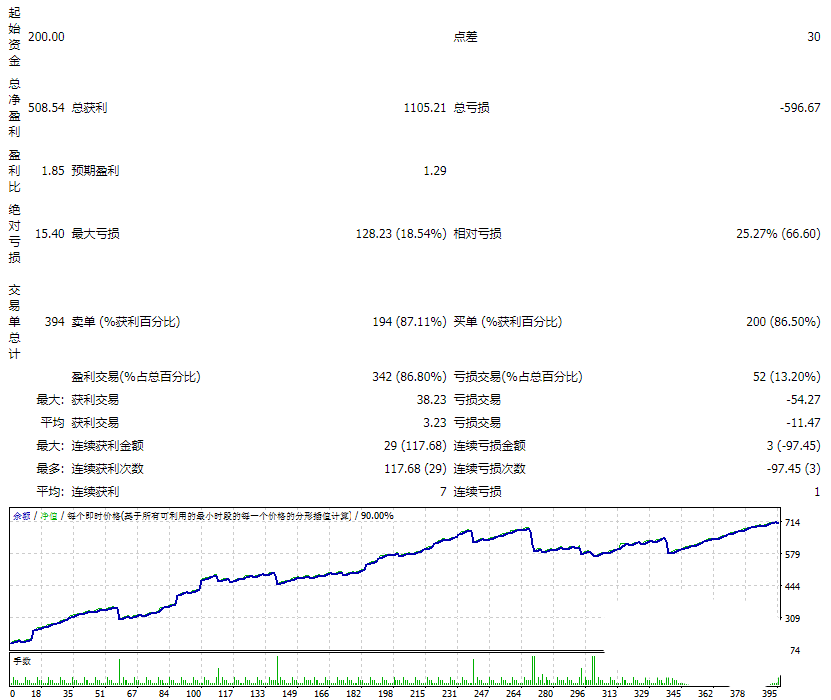Click the 198 tick on the chart's X axis
The width and height of the screenshot is (831, 700).
tap(384, 692)
